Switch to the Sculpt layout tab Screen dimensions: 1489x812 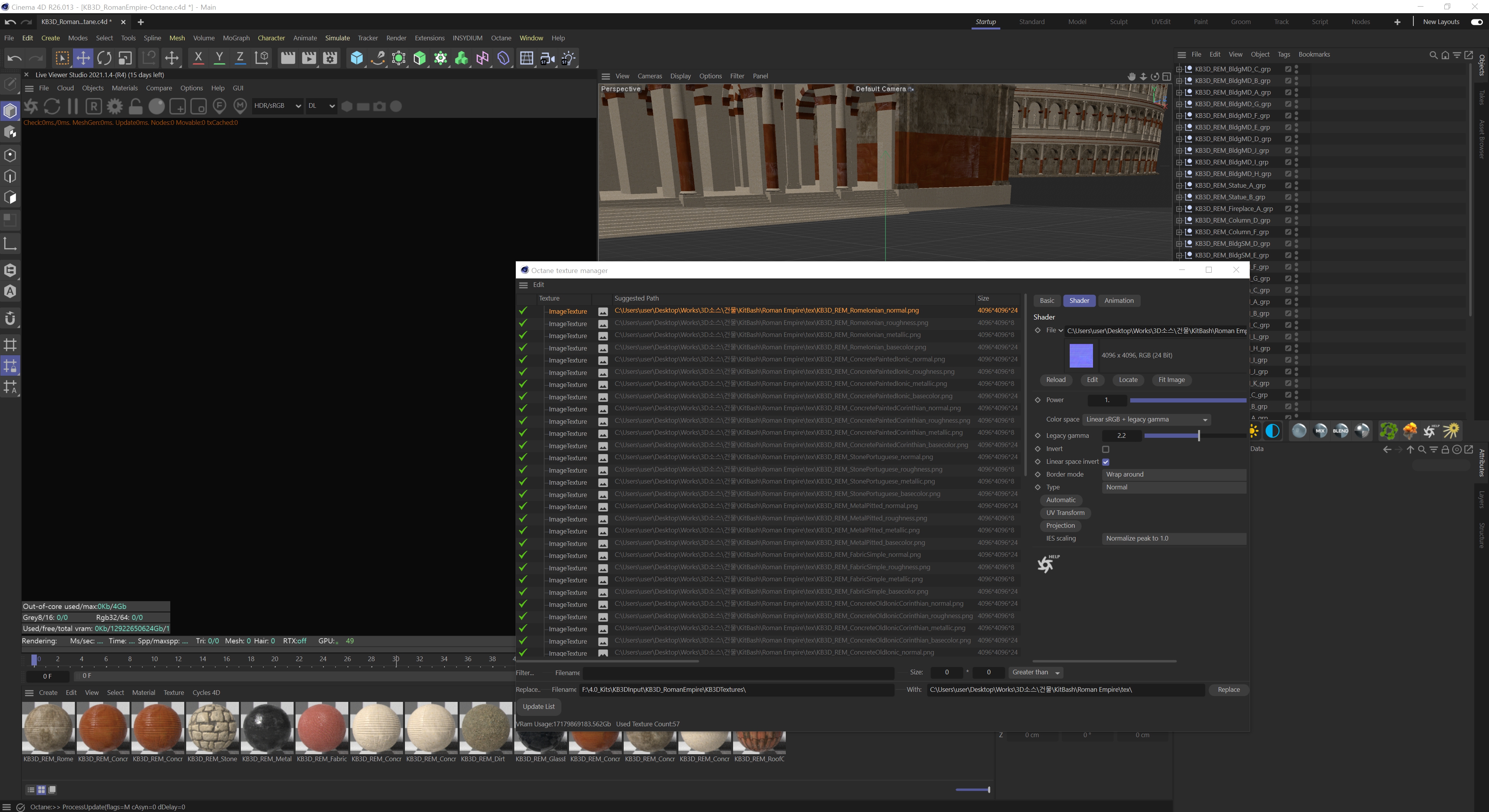[x=1119, y=22]
